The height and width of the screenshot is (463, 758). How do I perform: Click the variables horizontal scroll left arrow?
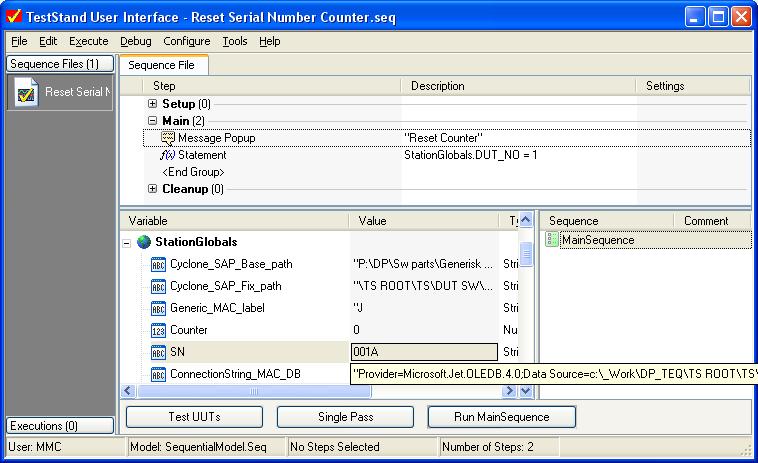(x=128, y=391)
